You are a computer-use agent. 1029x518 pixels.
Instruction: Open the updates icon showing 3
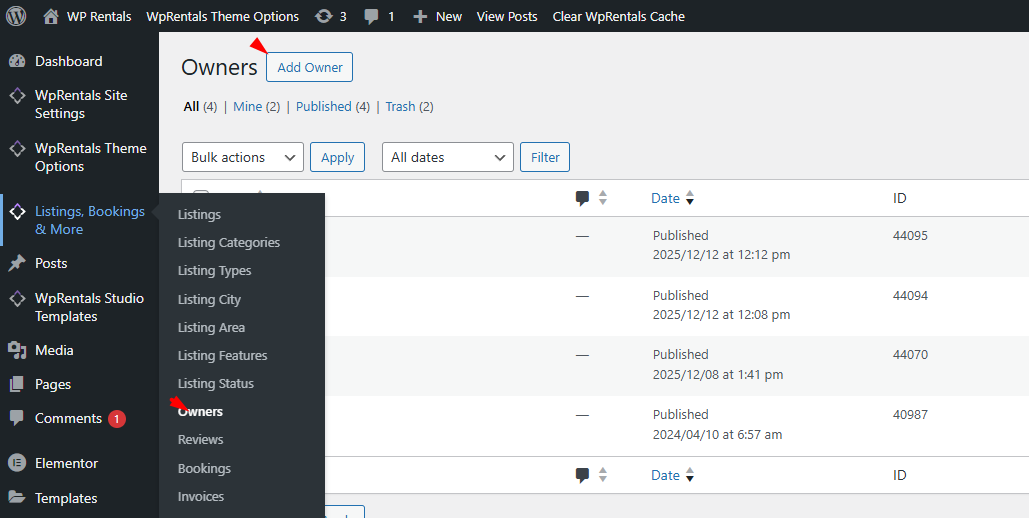[325, 16]
